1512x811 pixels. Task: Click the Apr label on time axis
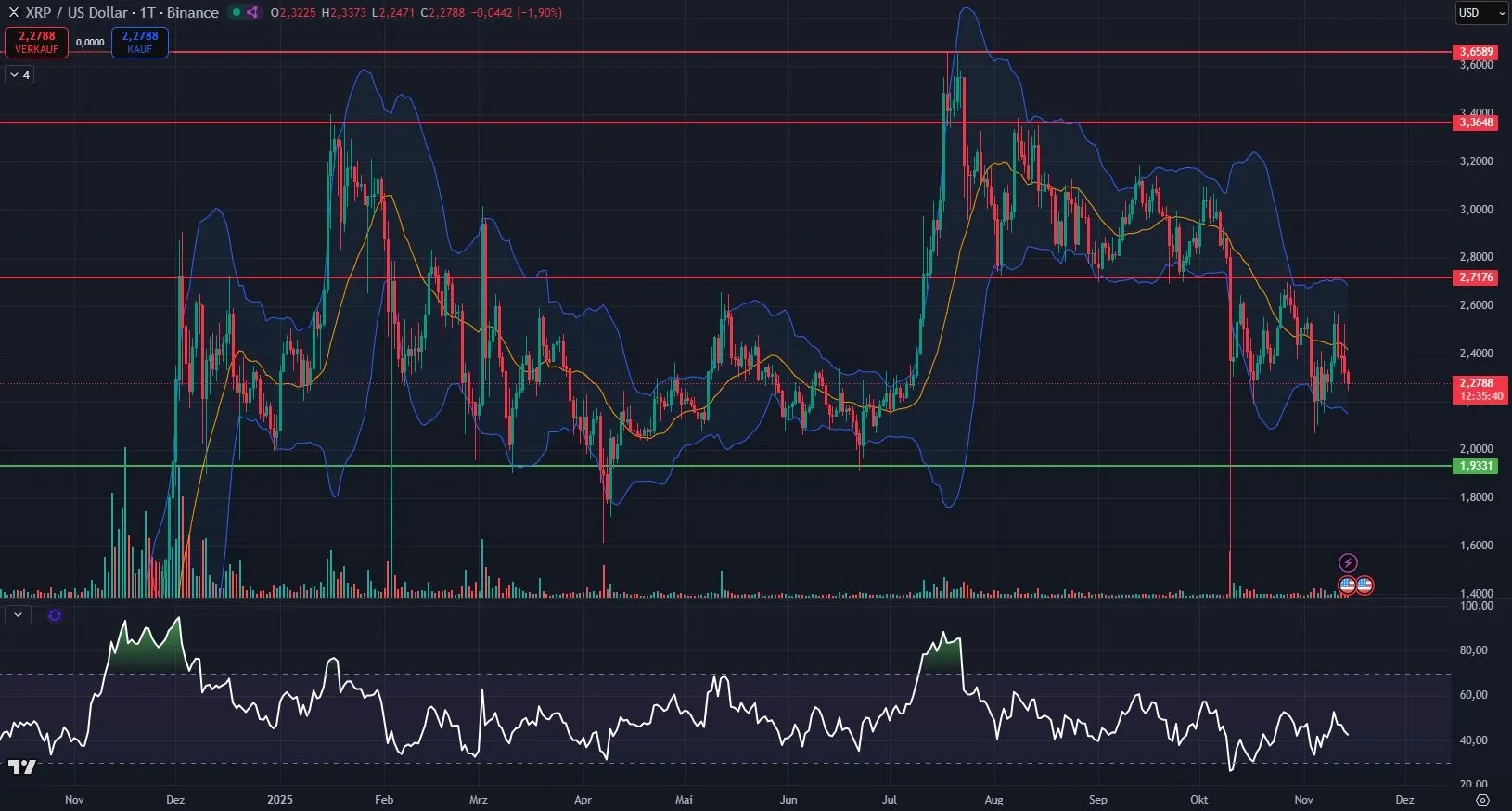point(583,799)
